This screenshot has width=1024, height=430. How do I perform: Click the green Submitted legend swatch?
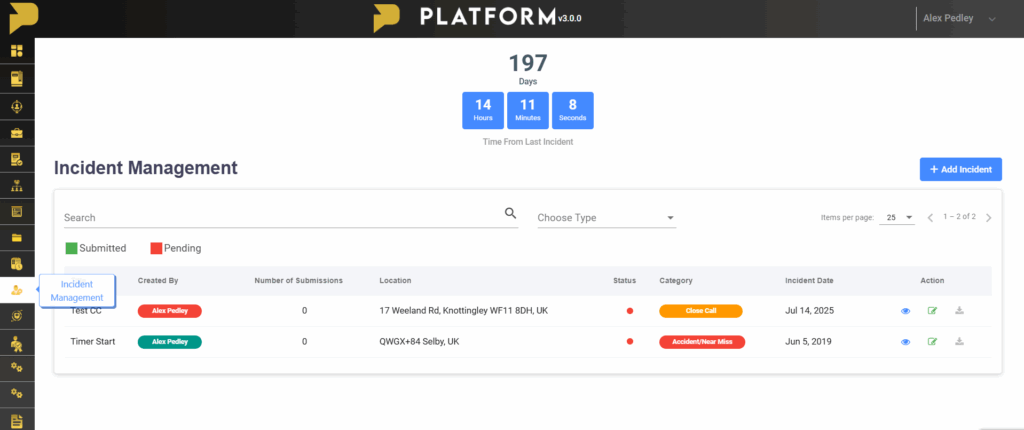pyautogui.click(x=71, y=248)
